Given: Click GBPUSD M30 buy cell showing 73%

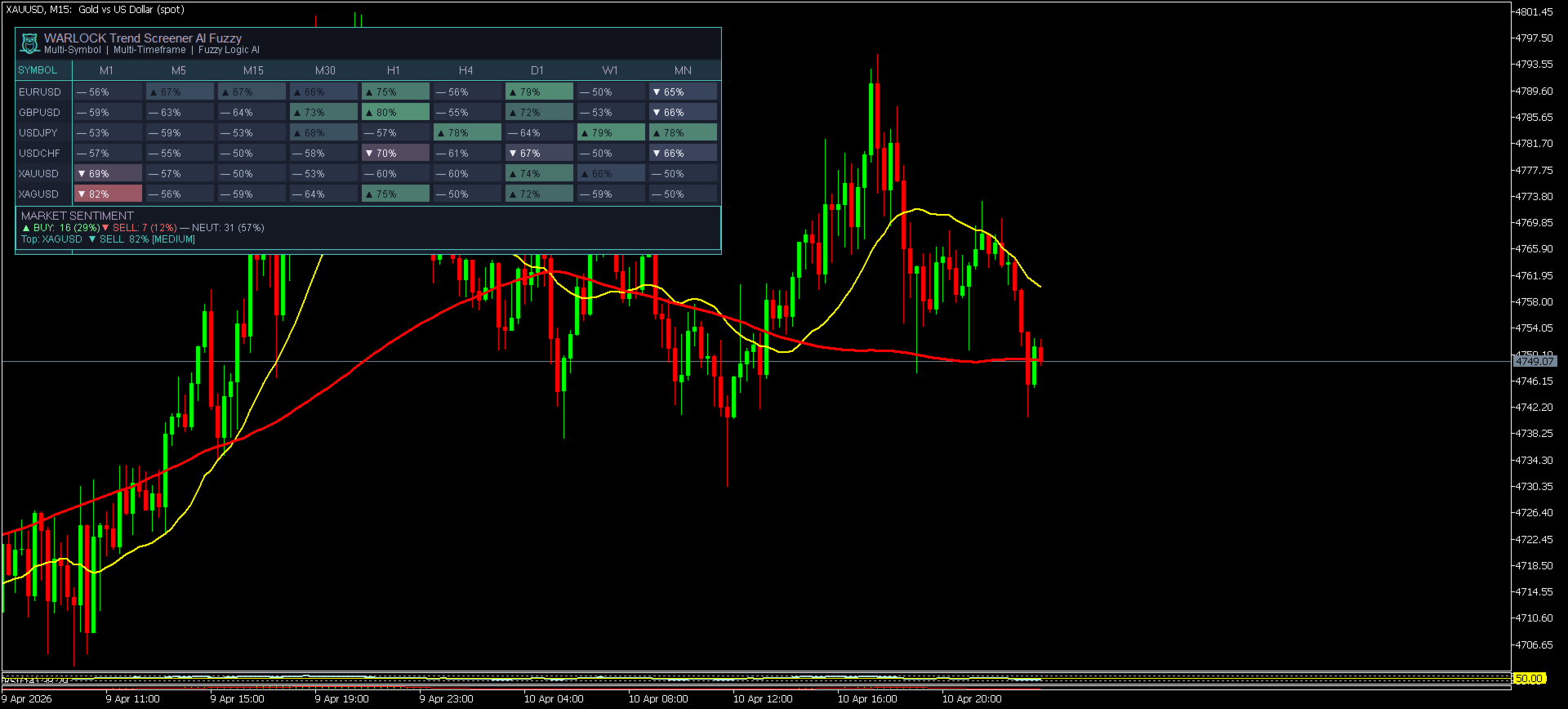Looking at the screenshot, I should coord(323,112).
